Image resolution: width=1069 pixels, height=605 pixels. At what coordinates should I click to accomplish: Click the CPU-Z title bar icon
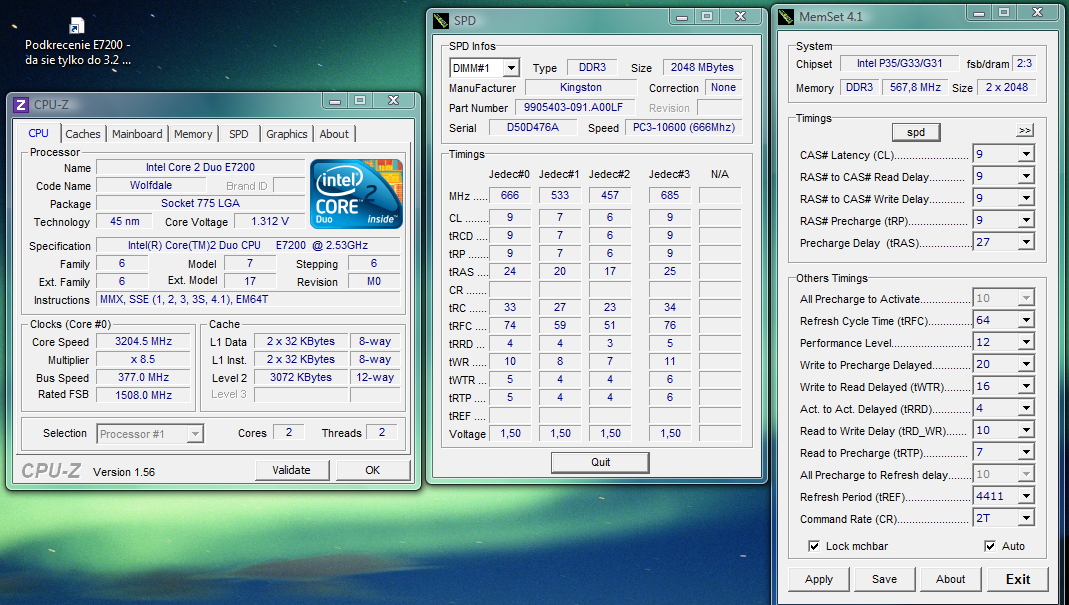(x=21, y=104)
